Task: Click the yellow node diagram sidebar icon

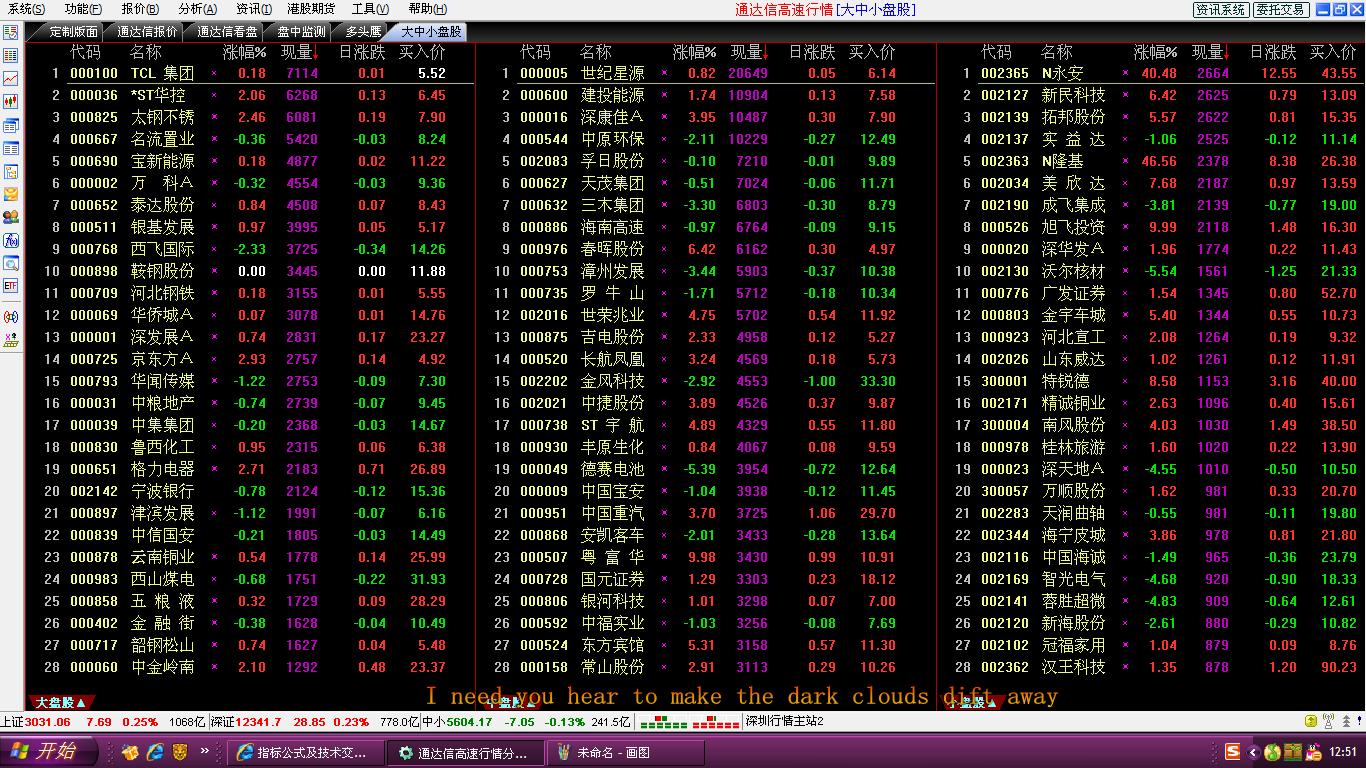Action: (11, 171)
